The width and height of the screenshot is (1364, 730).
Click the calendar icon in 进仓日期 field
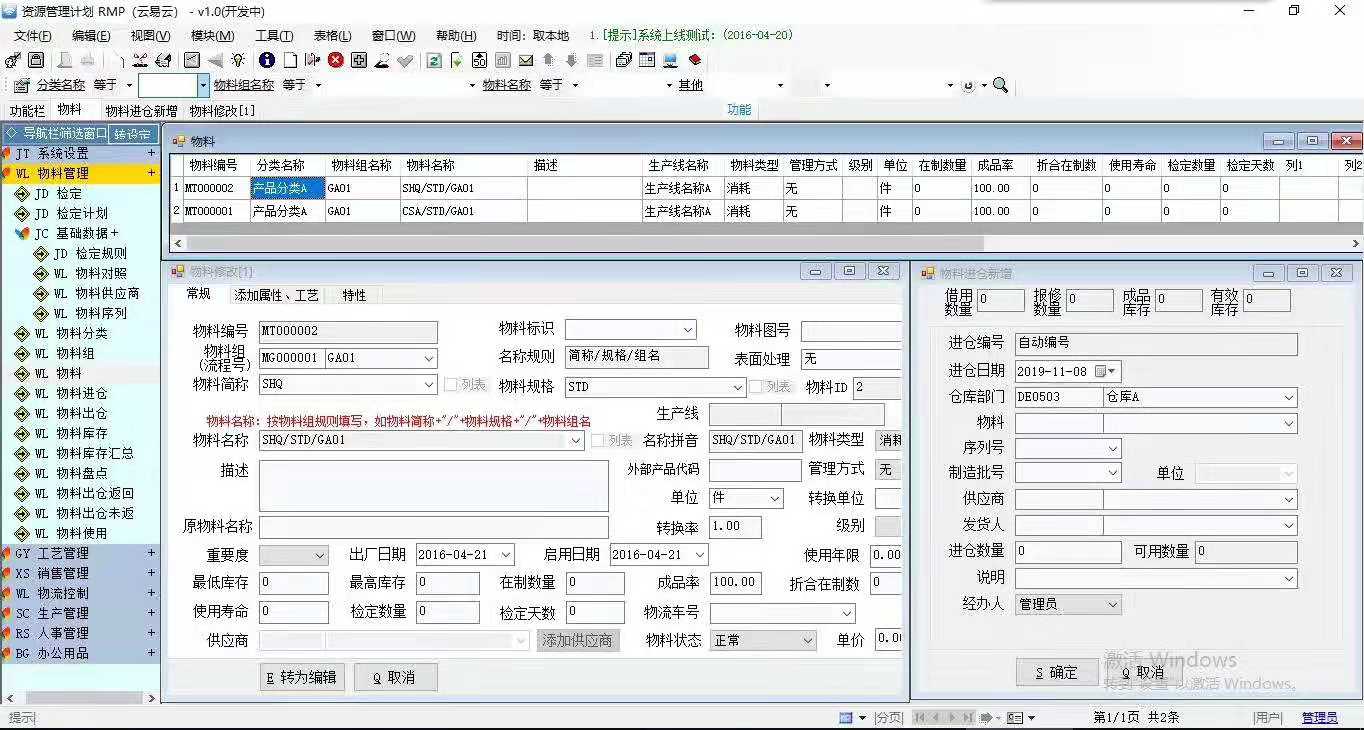pos(1101,371)
